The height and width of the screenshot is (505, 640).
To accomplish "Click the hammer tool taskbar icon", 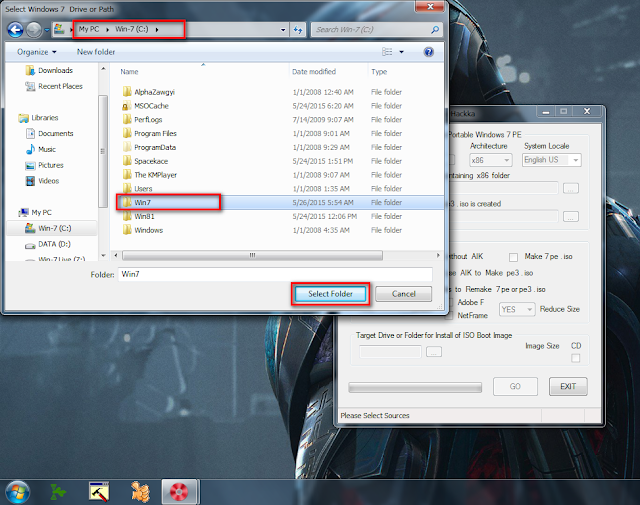I will 99,492.
